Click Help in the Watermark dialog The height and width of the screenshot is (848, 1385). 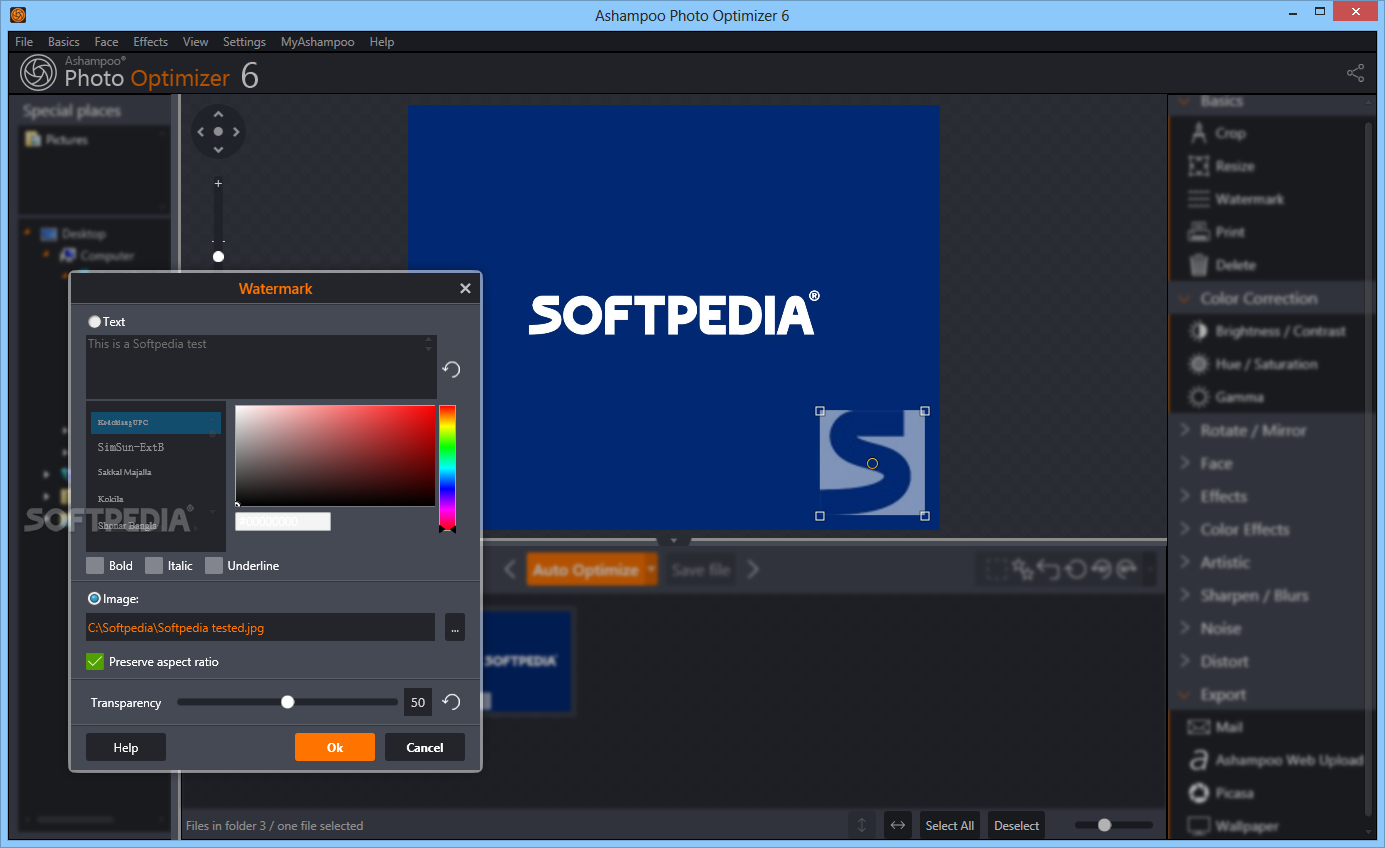(x=126, y=747)
